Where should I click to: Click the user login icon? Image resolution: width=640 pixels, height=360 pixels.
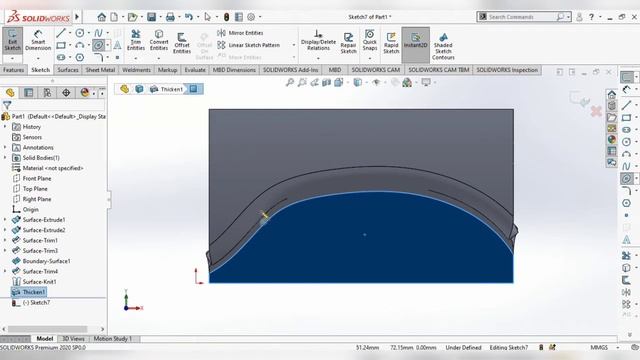pos(579,17)
